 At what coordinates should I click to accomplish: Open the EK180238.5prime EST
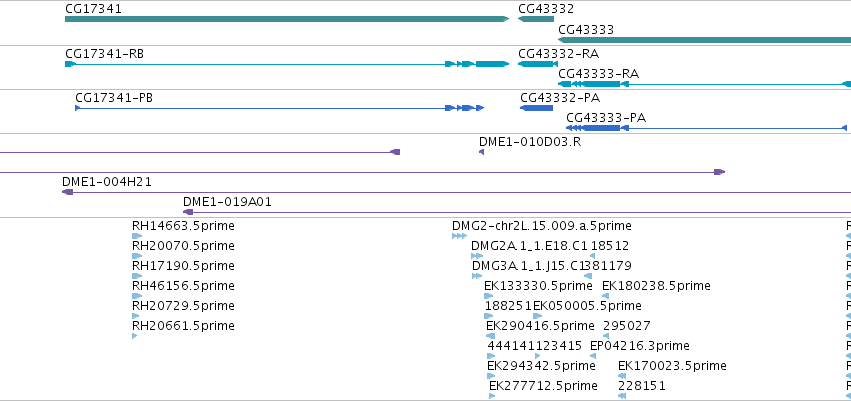click(606, 296)
